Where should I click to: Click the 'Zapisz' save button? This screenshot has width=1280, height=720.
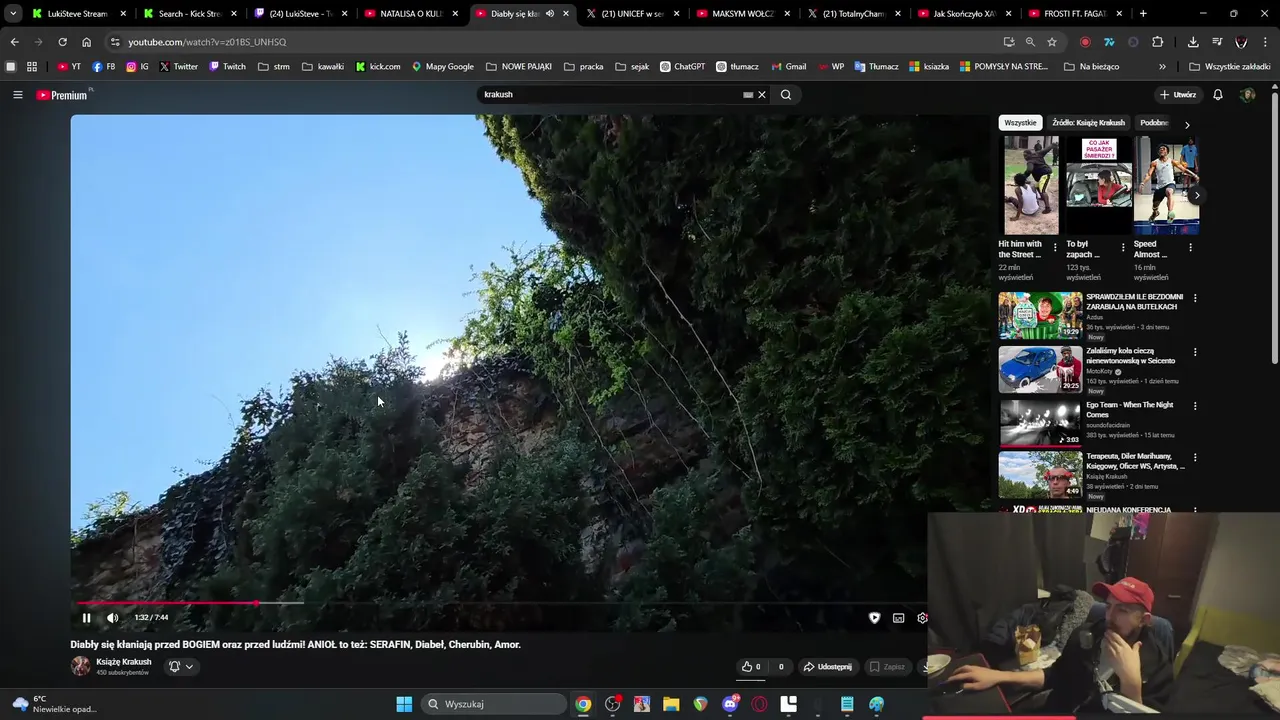tap(887, 667)
